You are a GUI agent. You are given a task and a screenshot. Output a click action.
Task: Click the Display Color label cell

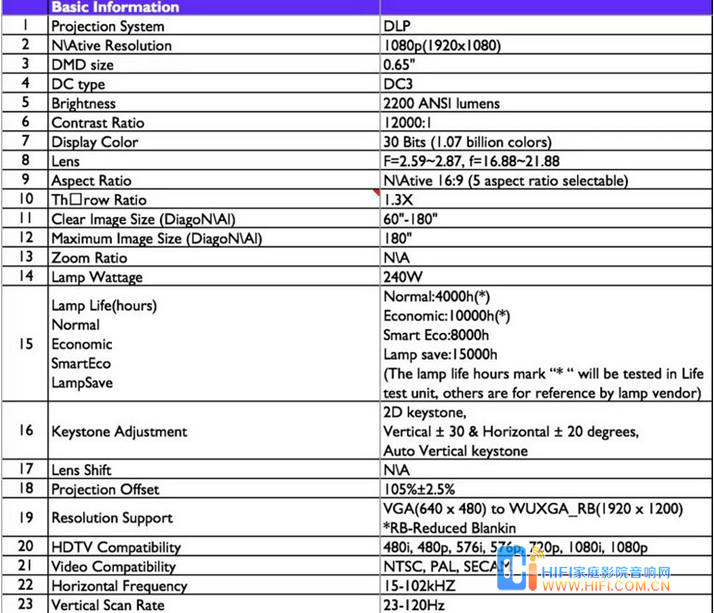coord(95,142)
